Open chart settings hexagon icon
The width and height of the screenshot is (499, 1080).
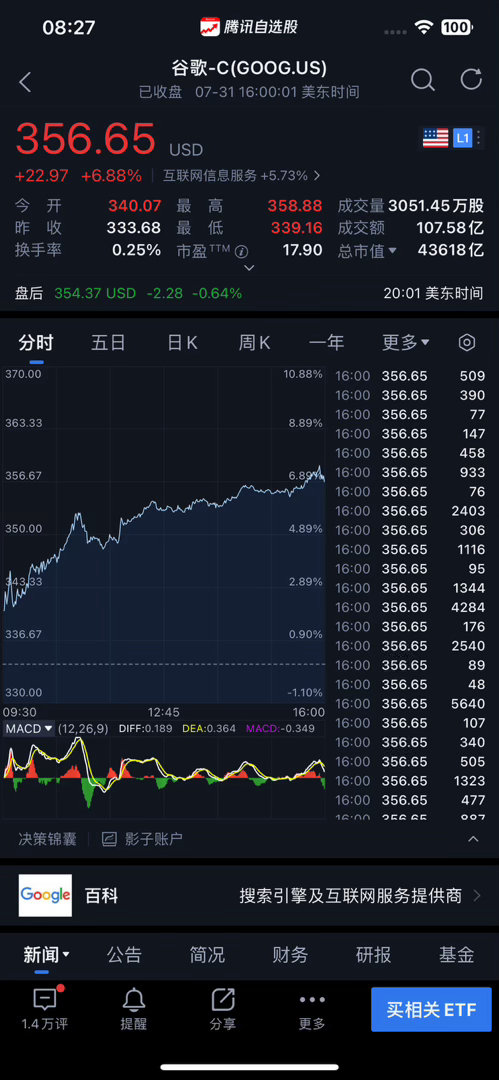pyautogui.click(x=467, y=342)
